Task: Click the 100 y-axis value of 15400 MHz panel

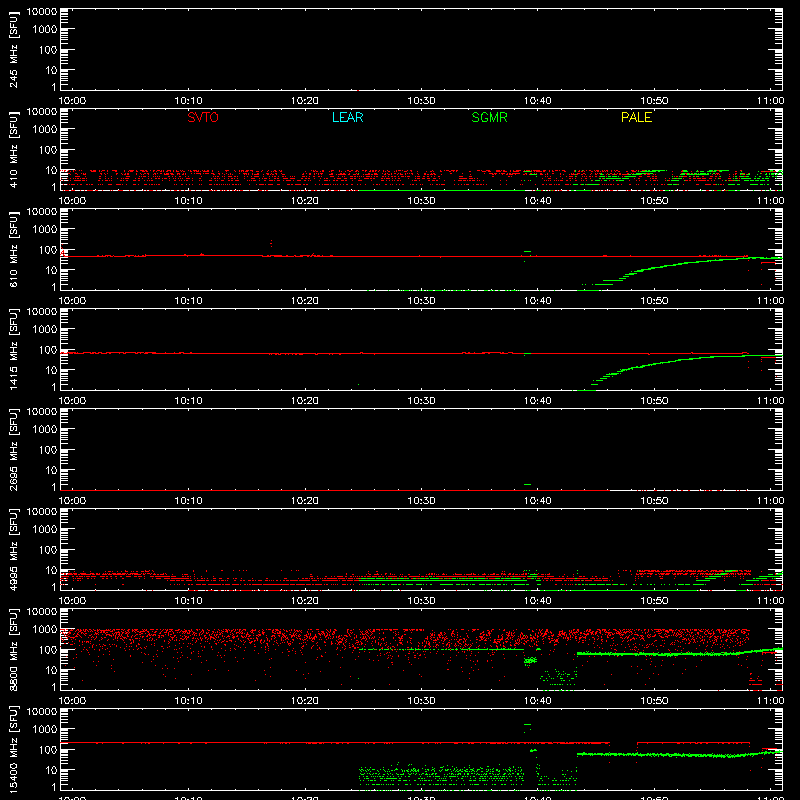Action: click(x=49, y=750)
